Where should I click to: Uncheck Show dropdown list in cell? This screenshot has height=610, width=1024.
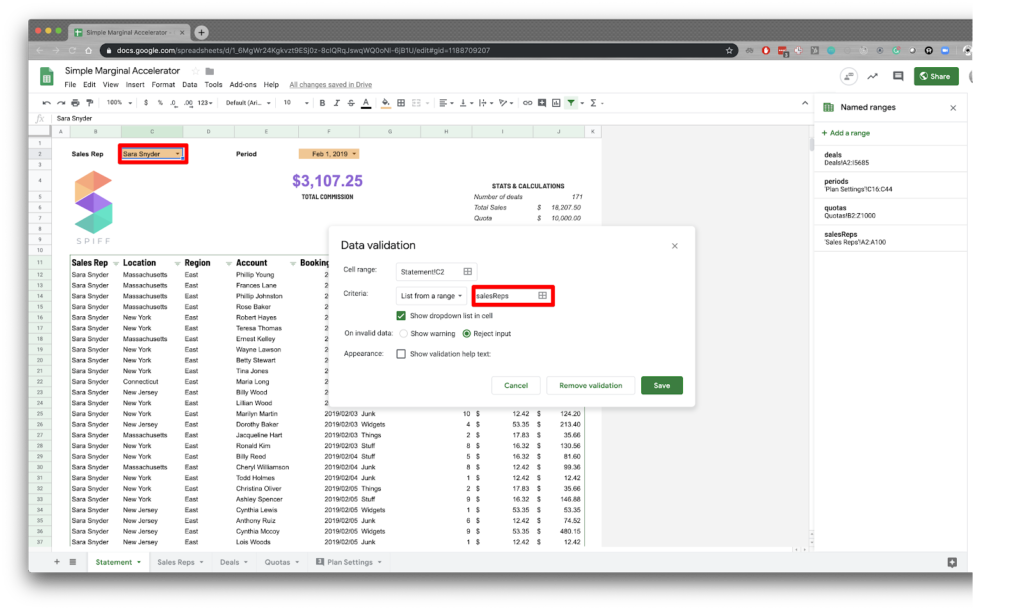point(401,315)
